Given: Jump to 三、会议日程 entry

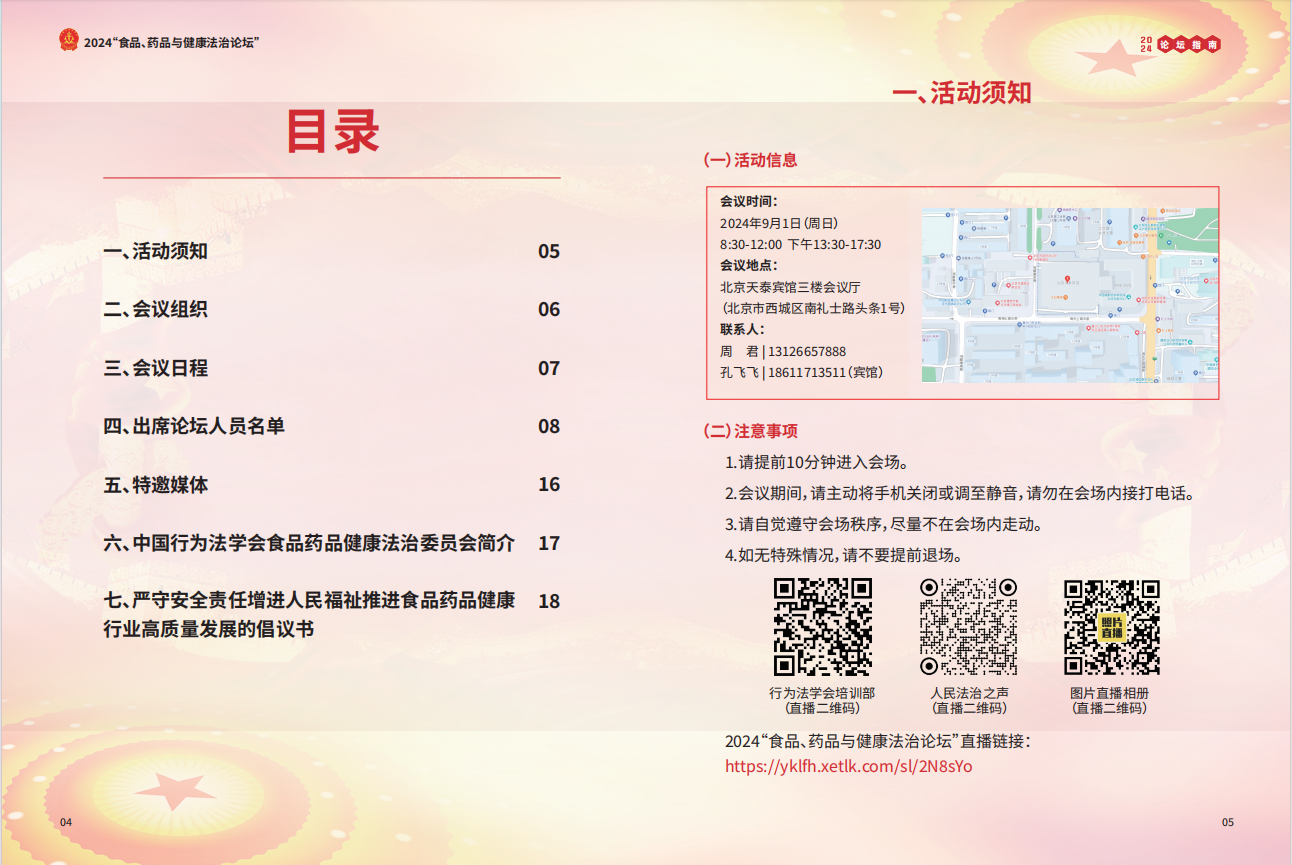Looking at the screenshot, I should point(156,368).
